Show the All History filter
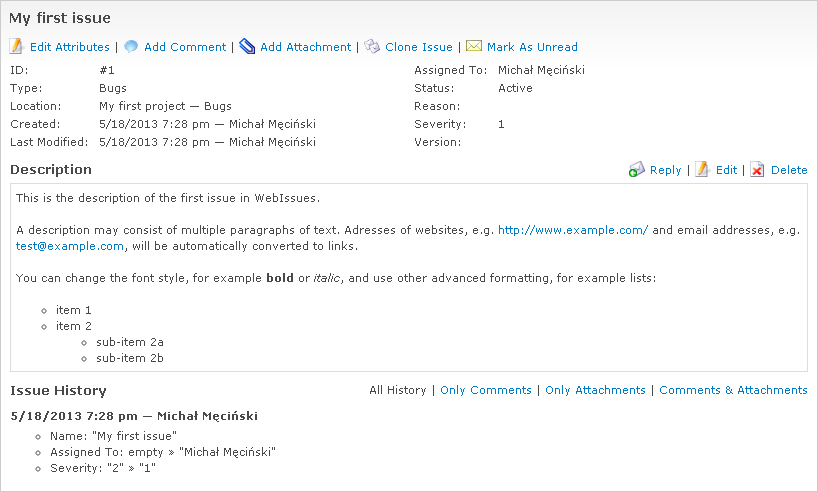818x492 pixels. click(x=397, y=390)
